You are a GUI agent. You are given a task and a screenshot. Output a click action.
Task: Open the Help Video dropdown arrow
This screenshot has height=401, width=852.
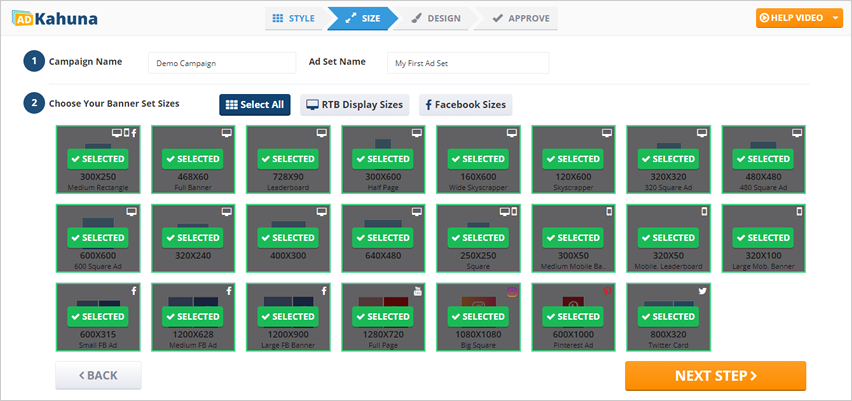[836, 18]
